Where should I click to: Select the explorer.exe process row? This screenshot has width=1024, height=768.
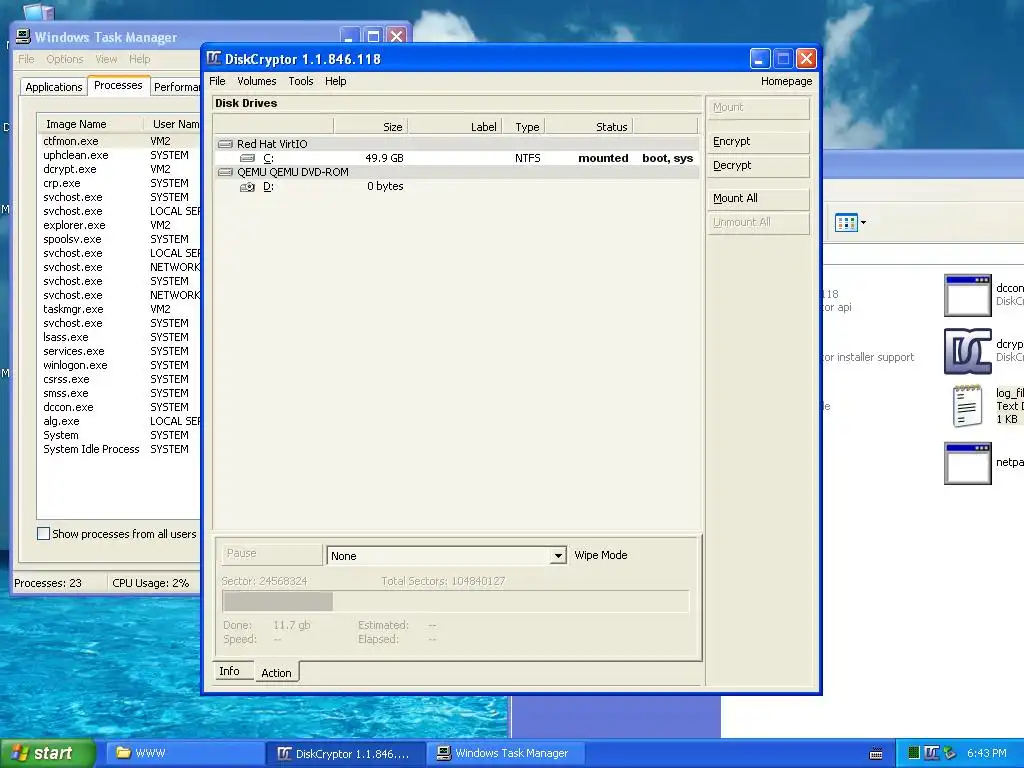[120, 225]
